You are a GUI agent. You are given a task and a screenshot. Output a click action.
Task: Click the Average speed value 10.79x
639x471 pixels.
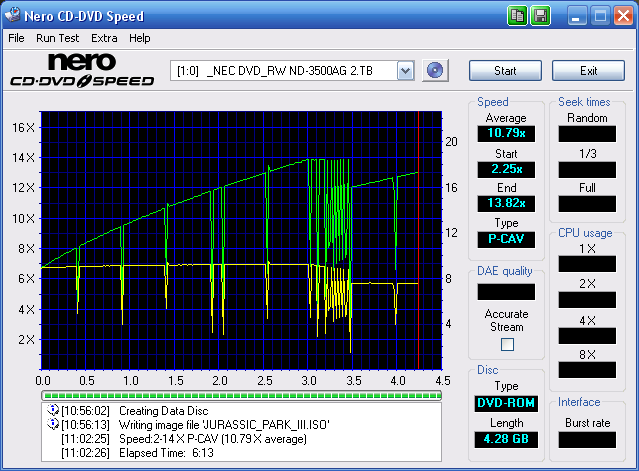[506, 133]
